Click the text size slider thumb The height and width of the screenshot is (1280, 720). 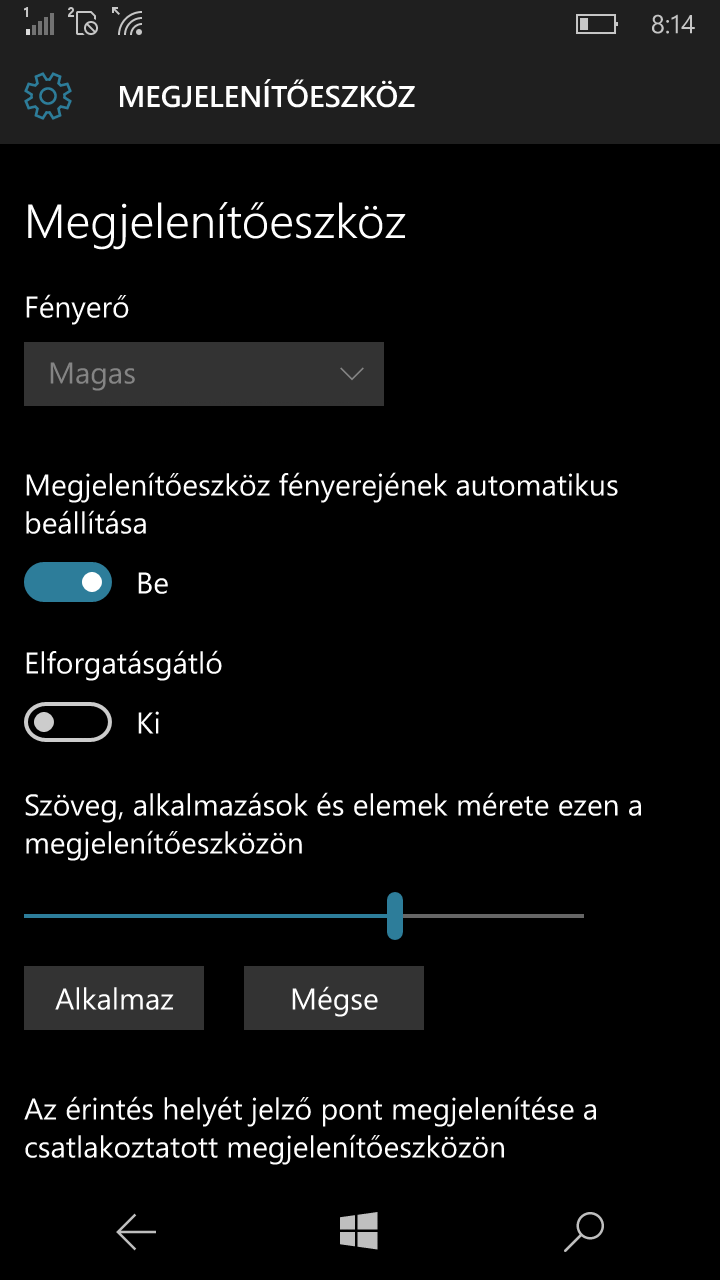point(395,916)
